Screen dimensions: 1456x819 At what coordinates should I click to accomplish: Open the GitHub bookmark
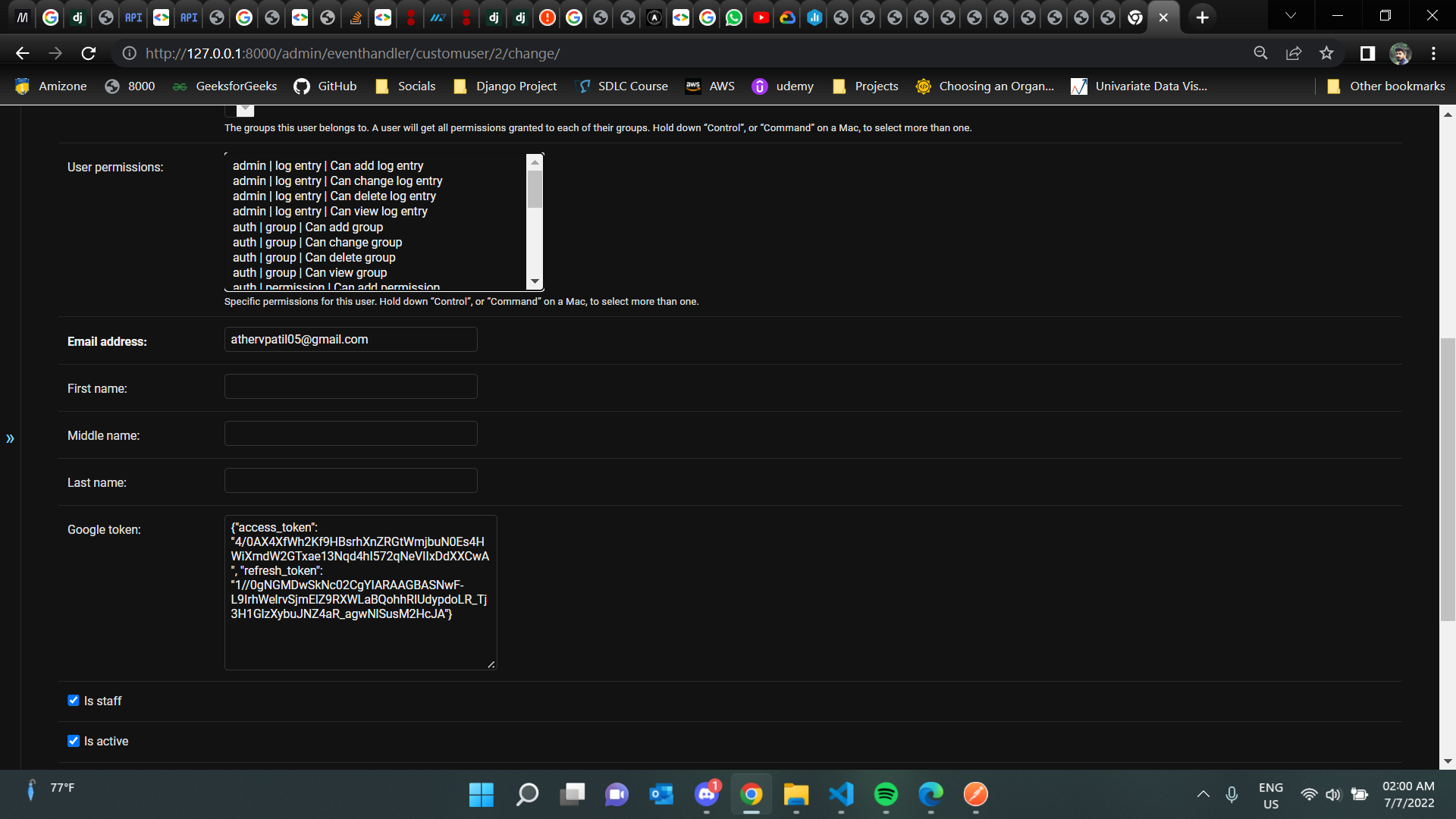click(325, 86)
